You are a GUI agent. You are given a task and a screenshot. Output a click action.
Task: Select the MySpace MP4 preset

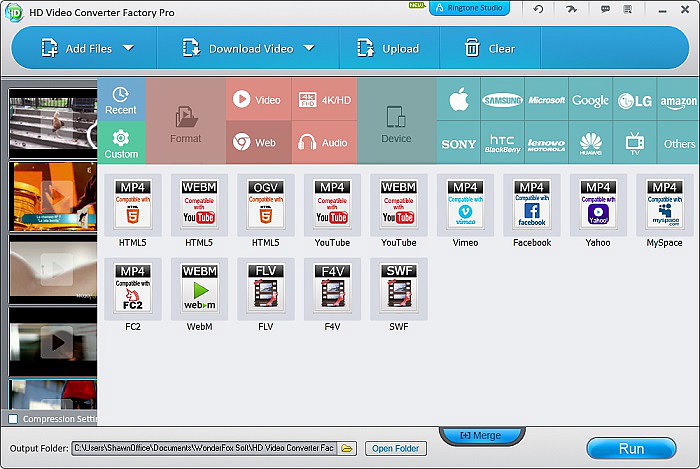pos(663,206)
